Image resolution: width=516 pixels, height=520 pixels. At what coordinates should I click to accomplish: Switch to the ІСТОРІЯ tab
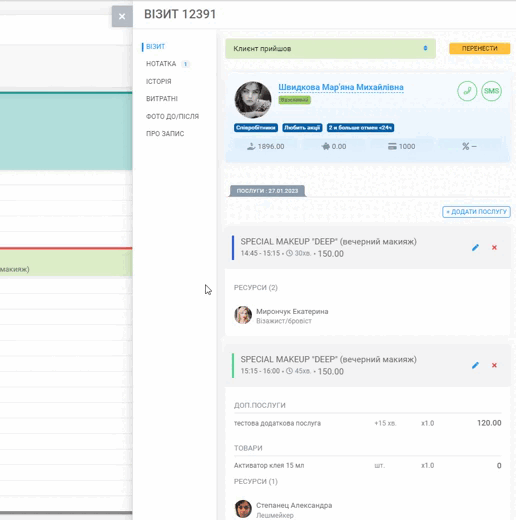coord(159,81)
